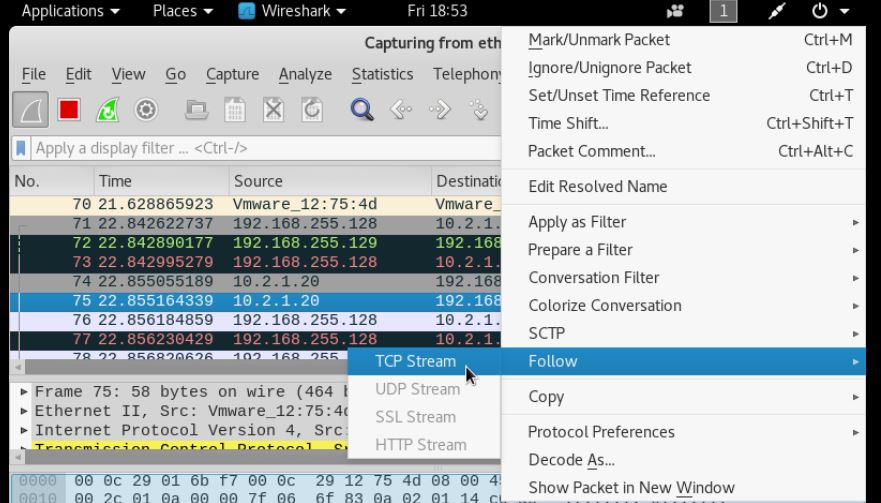Click the display filter bookmark icon
881x503 pixels.
coord(21,148)
